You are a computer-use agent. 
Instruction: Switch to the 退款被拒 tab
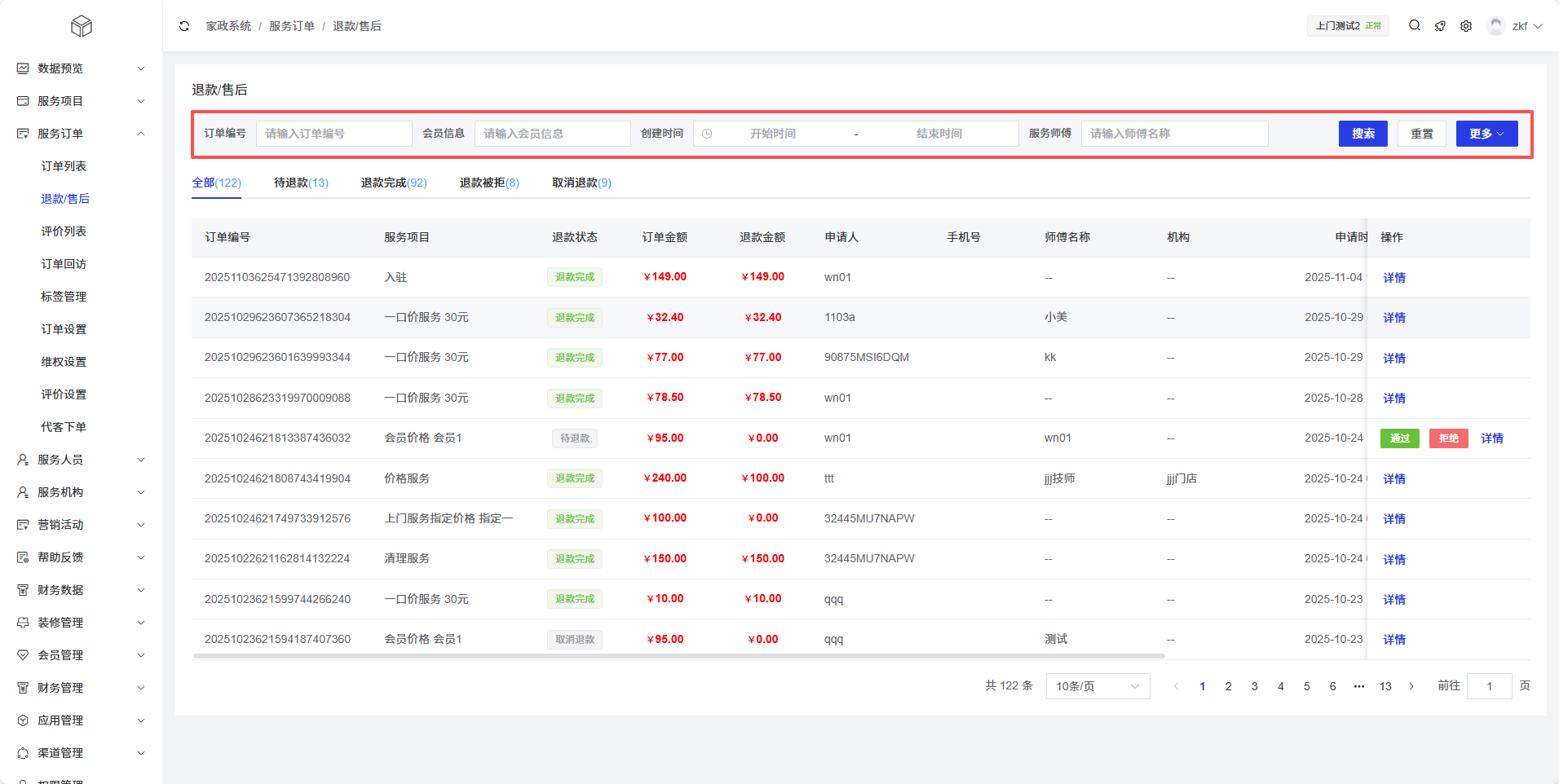coord(489,183)
